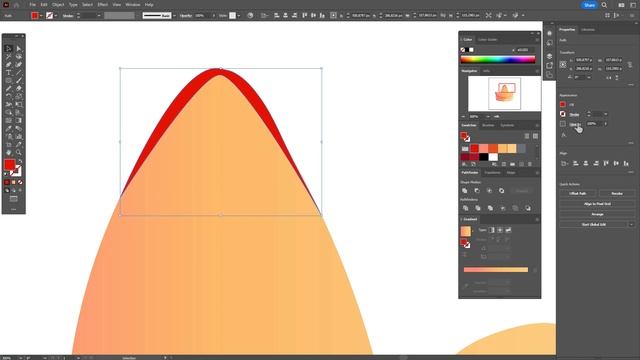Click the hex color input field
Image resolution: width=640 pixels, height=360 pixels.
coord(524,50)
